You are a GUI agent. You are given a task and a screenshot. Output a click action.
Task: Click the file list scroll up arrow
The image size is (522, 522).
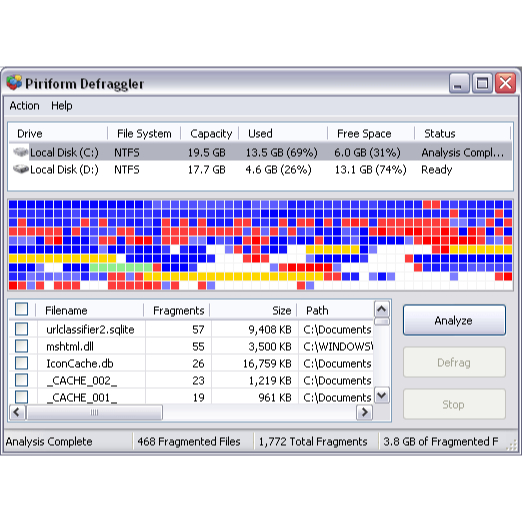pos(382,309)
